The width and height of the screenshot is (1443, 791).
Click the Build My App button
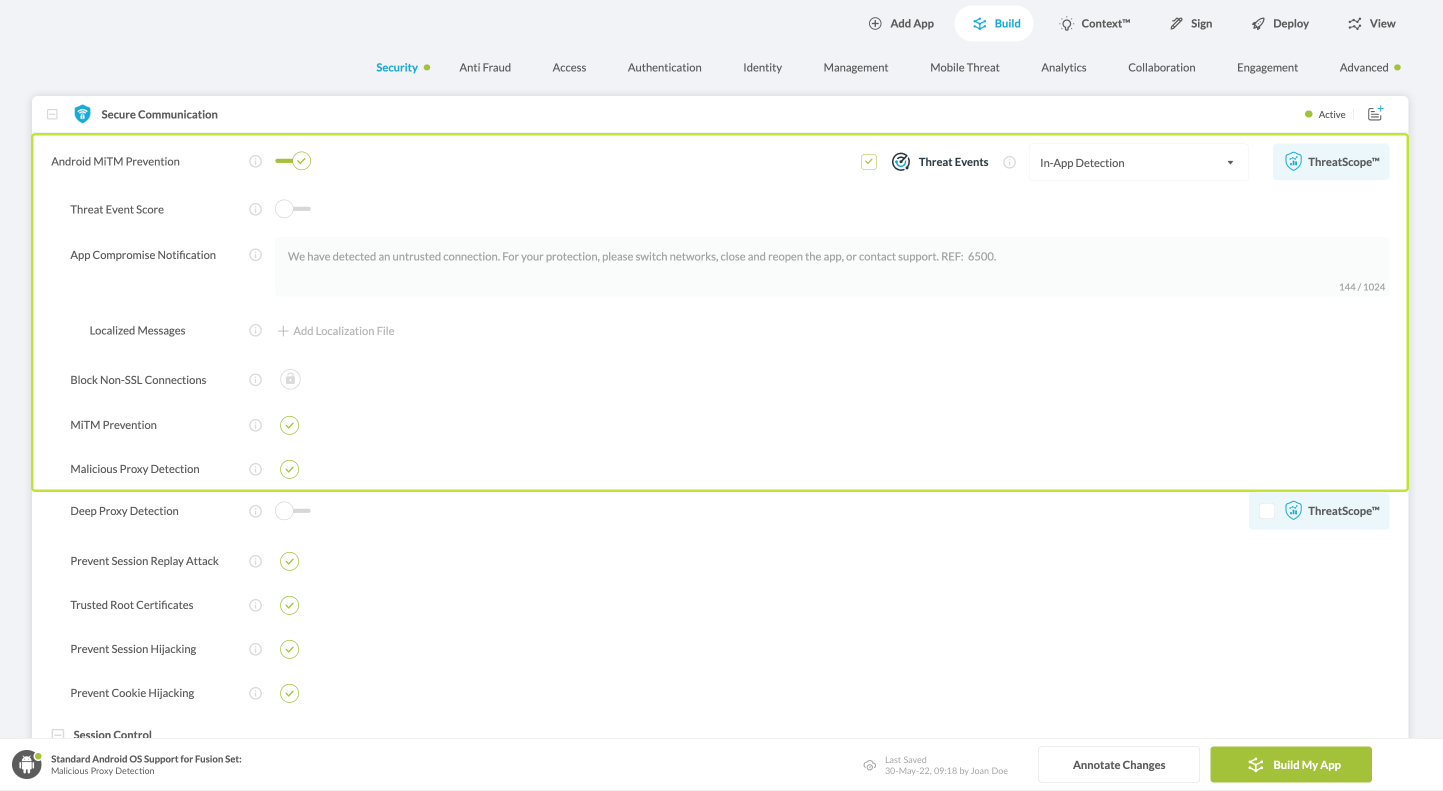point(1290,765)
